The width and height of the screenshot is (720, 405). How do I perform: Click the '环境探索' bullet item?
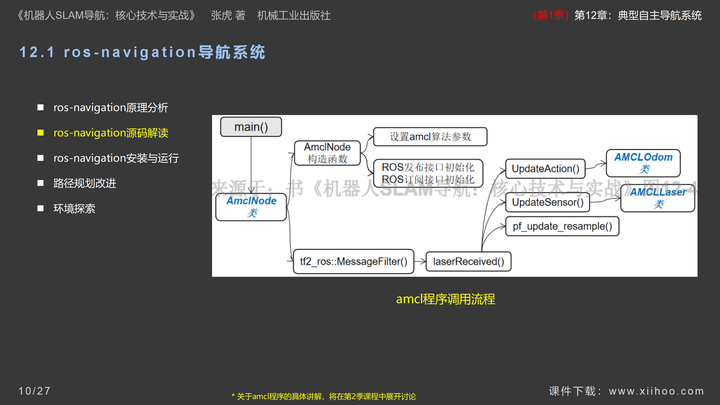coord(74,208)
